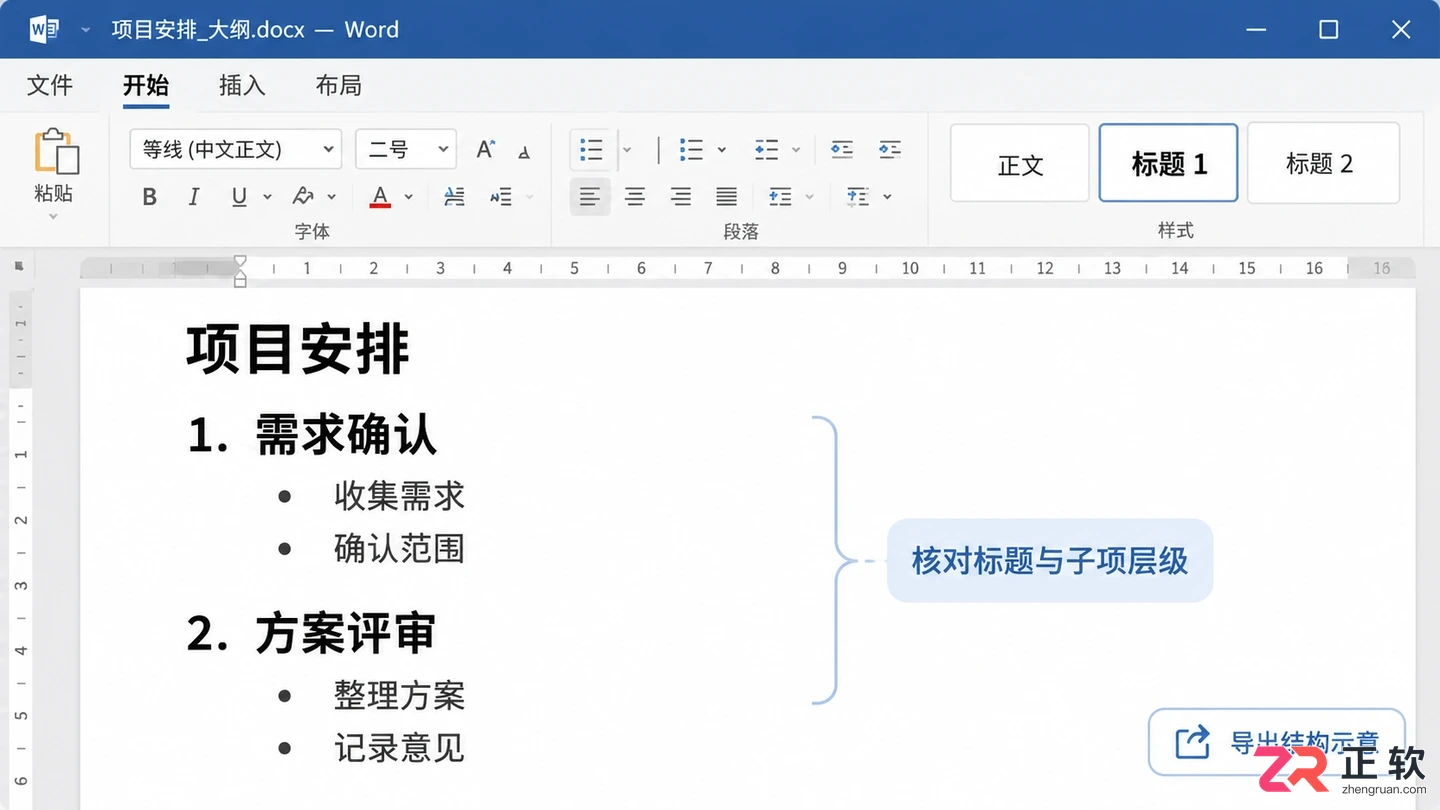Expand the highlight color dropdown arrow
This screenshot has width=1440, height=810.
[332, 197]
